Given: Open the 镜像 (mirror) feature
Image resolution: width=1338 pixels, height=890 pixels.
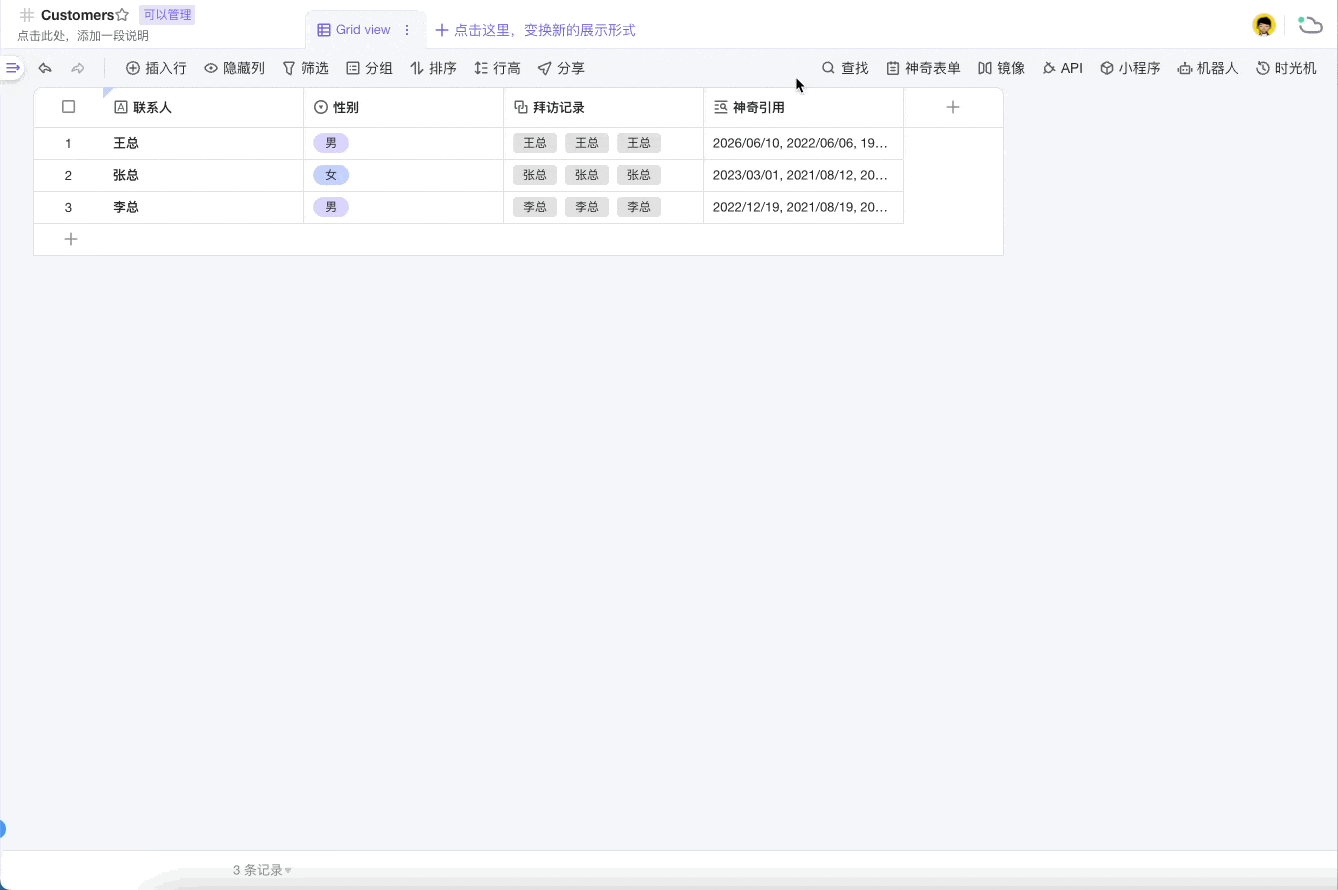Looking at the screenshot, I should pos(1001,68).
